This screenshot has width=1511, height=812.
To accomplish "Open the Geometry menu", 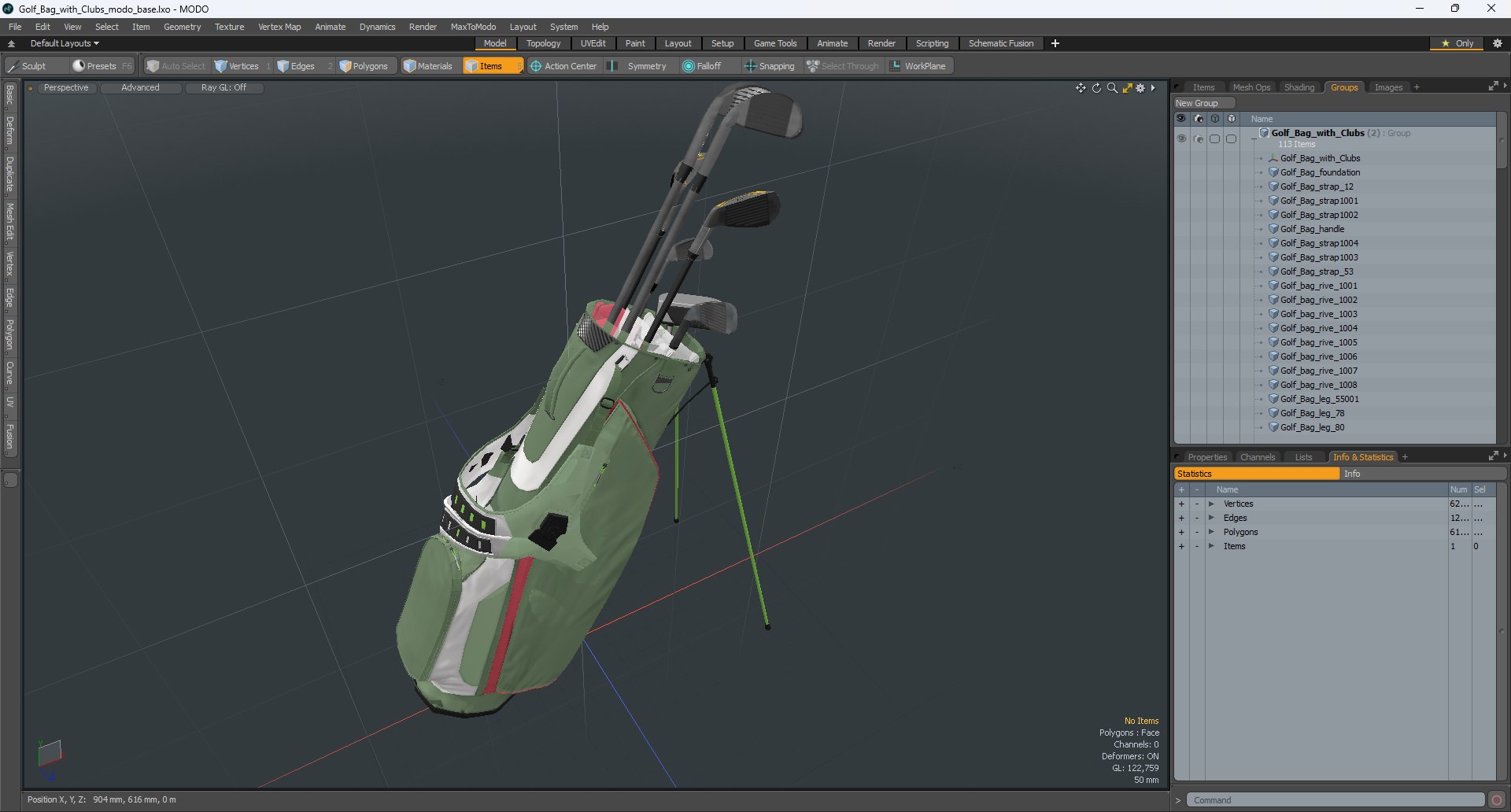I will (182, 27).
